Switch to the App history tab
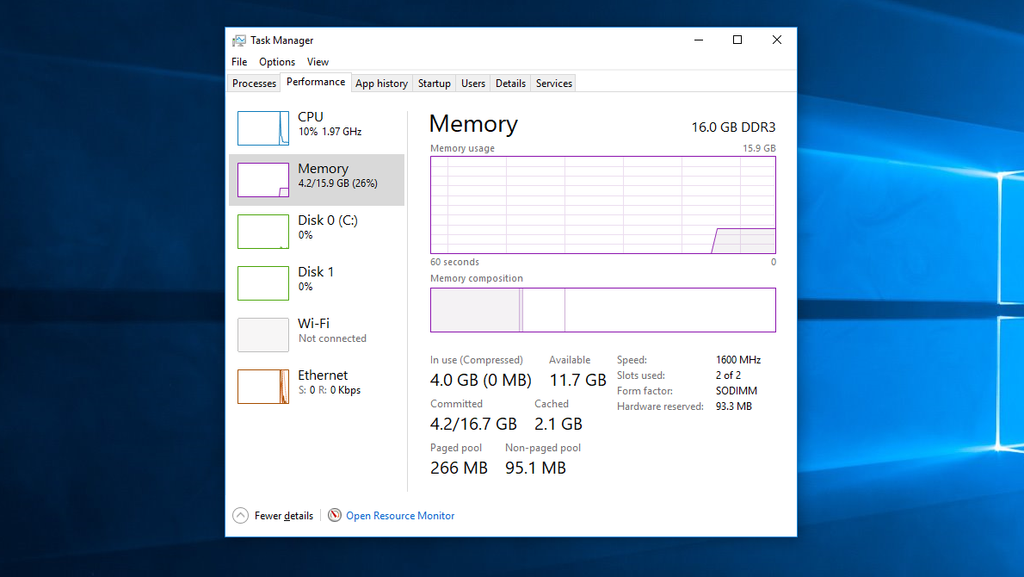Screen dimensions: 1024x577 pos(381,84)
